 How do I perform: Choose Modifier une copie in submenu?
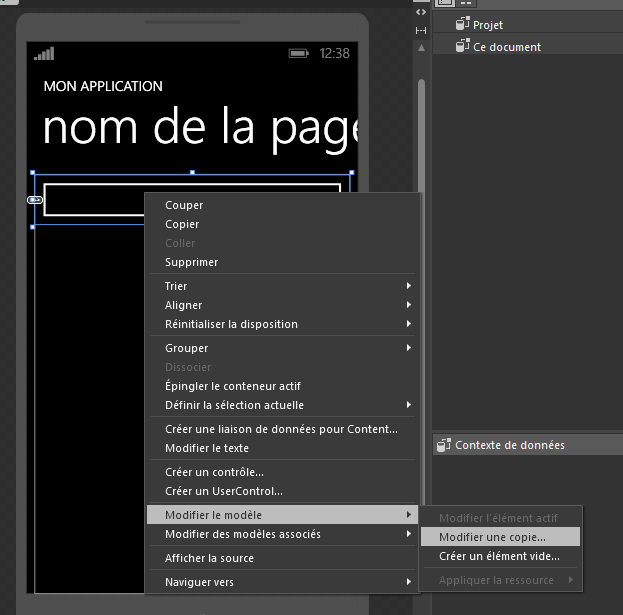501,537
